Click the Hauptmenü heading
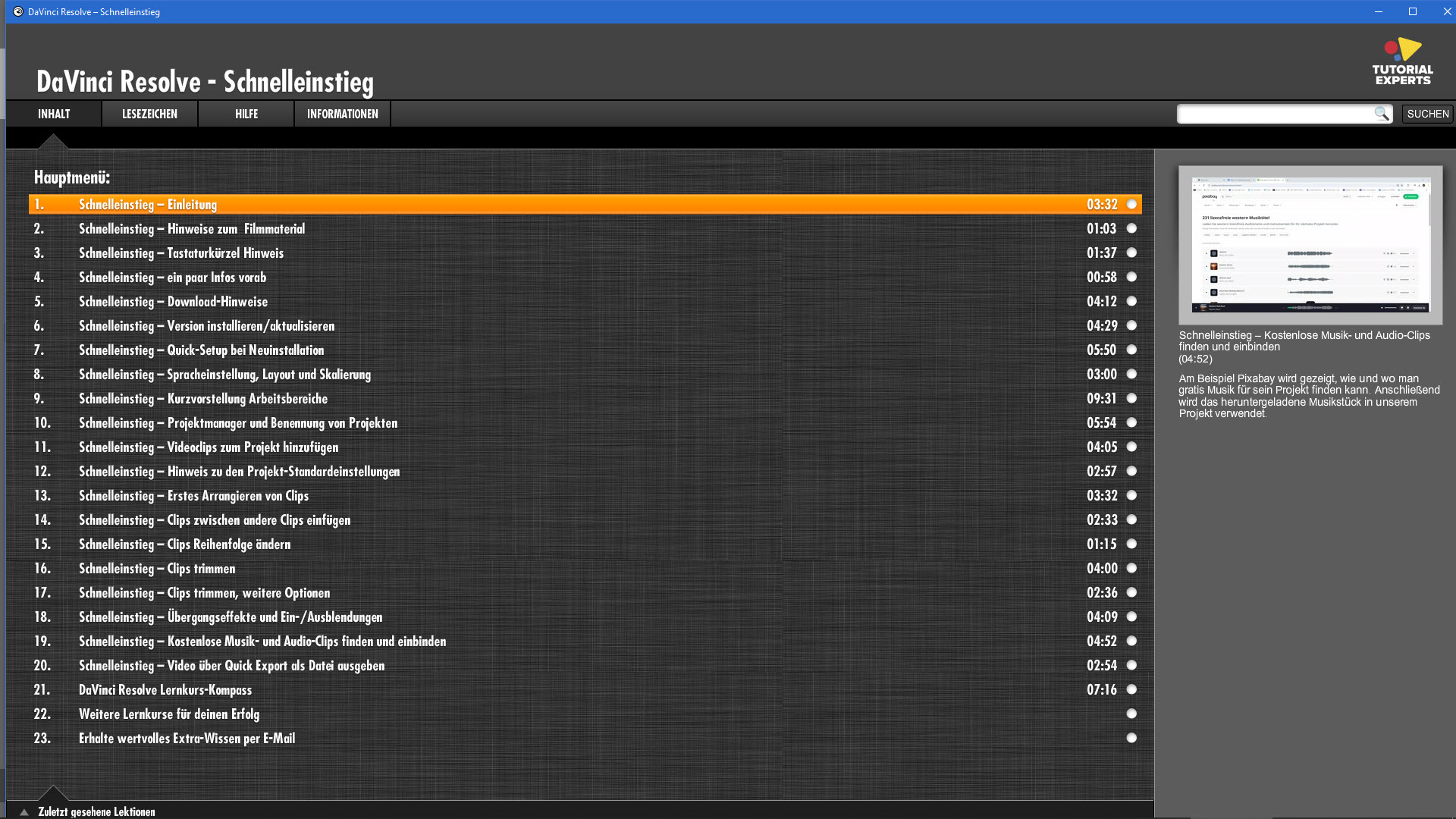 [x=72, y=177]
